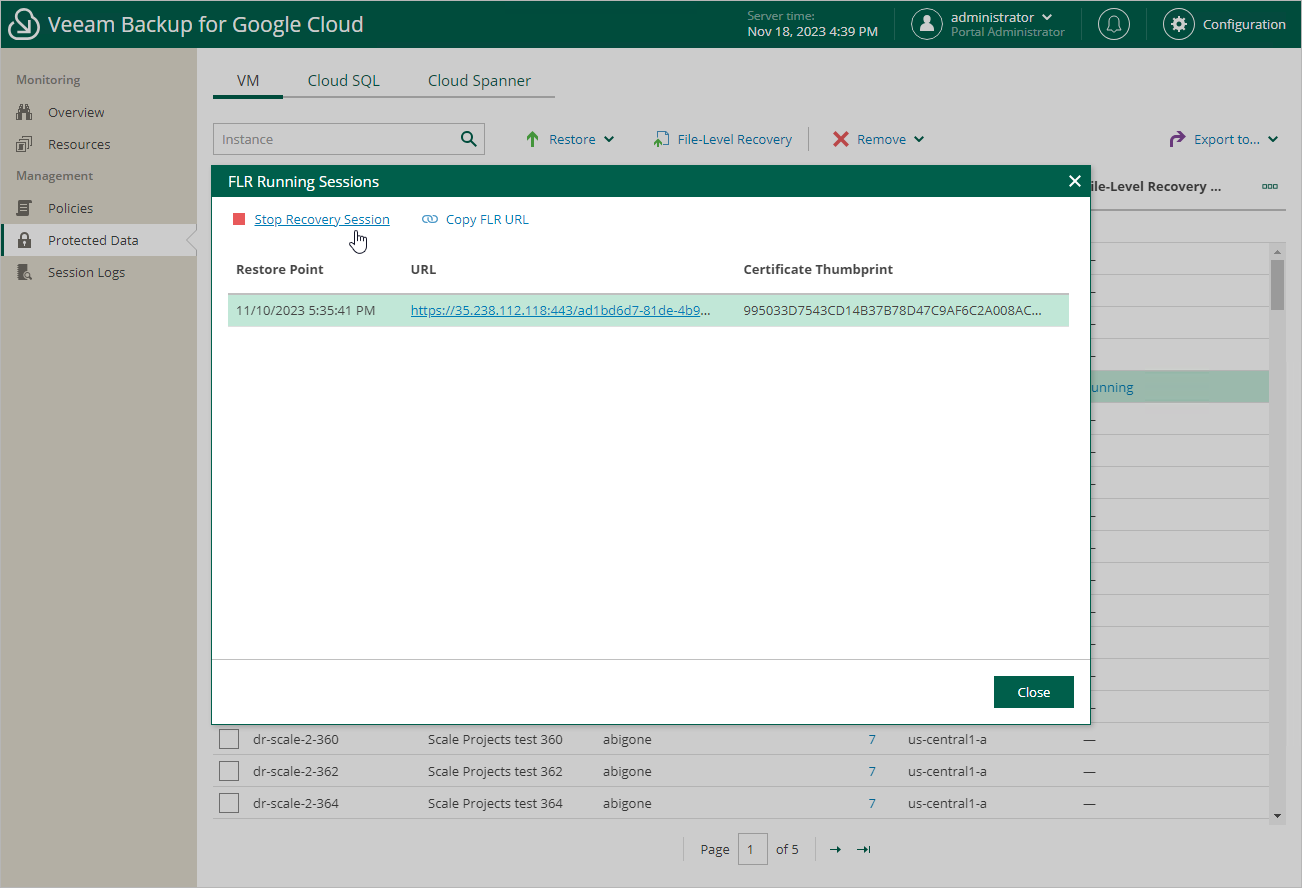The width and height of the screenshot is (1302, 888).
Task: Click the green Restore arrow icon
Action: 533,140
